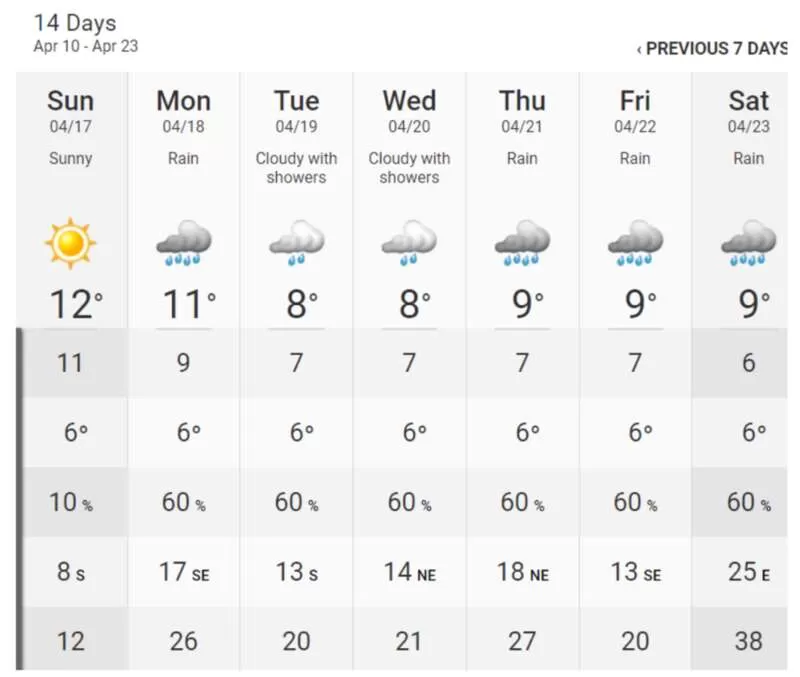This screenshot has width=800, height=677.
Task: Select the Mon 04/18 day header
Action: [x=184, y=111]
